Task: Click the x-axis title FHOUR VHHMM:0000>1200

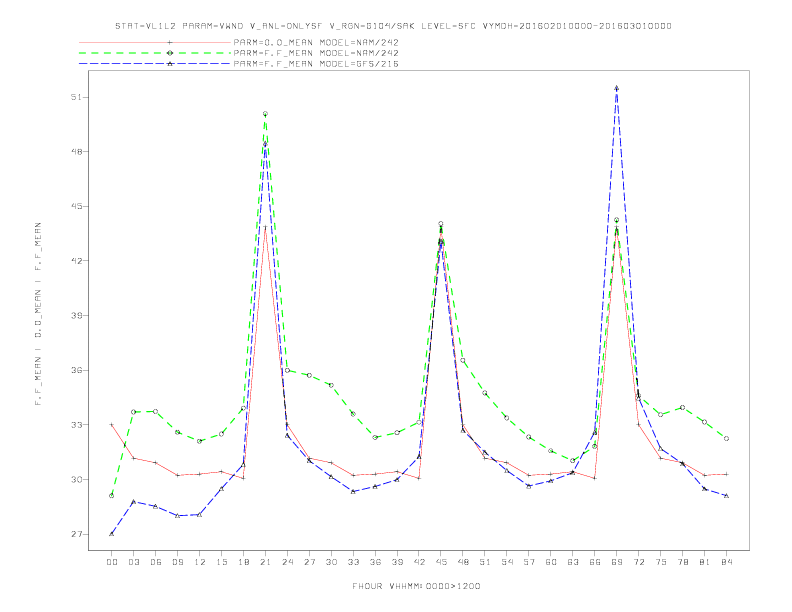Action: [x=416, y=586]
